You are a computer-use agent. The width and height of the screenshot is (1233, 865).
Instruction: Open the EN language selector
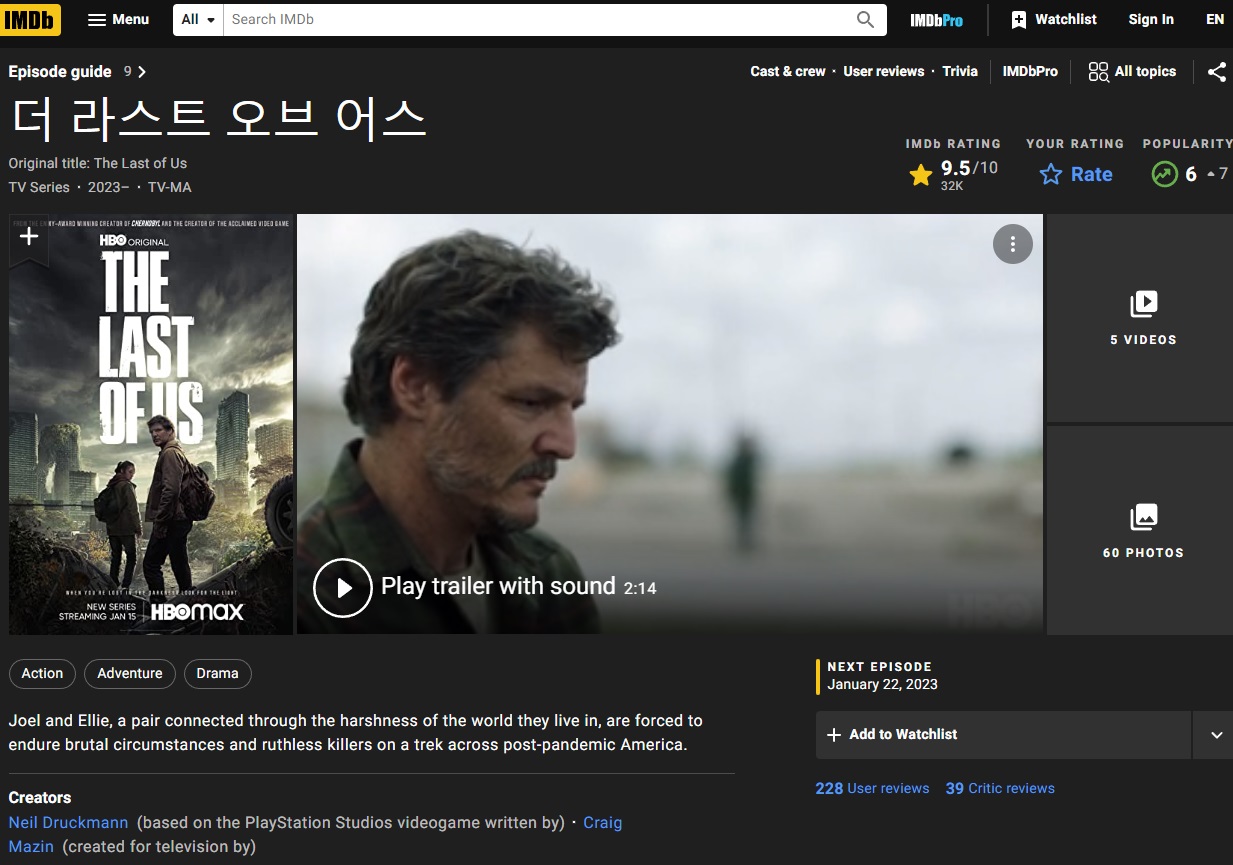(x=1215, y=19)
